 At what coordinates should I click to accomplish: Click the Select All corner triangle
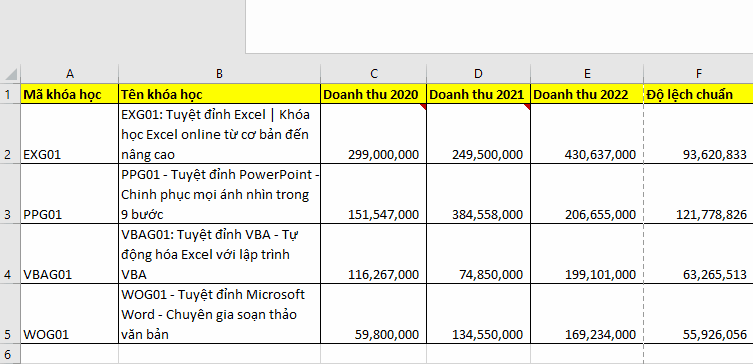(x=11, y=74)
